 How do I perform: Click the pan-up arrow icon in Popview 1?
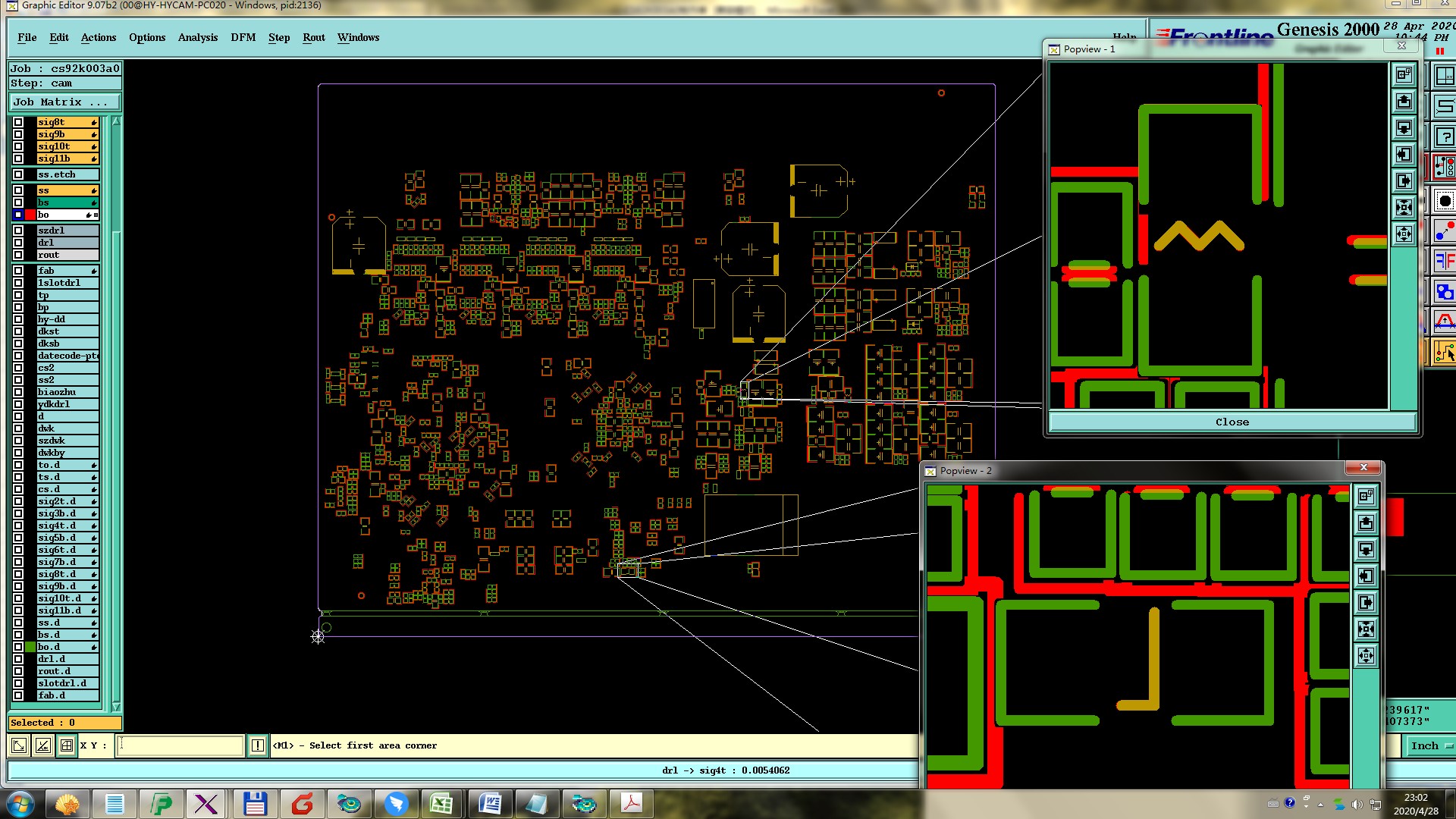(1404, 102)
